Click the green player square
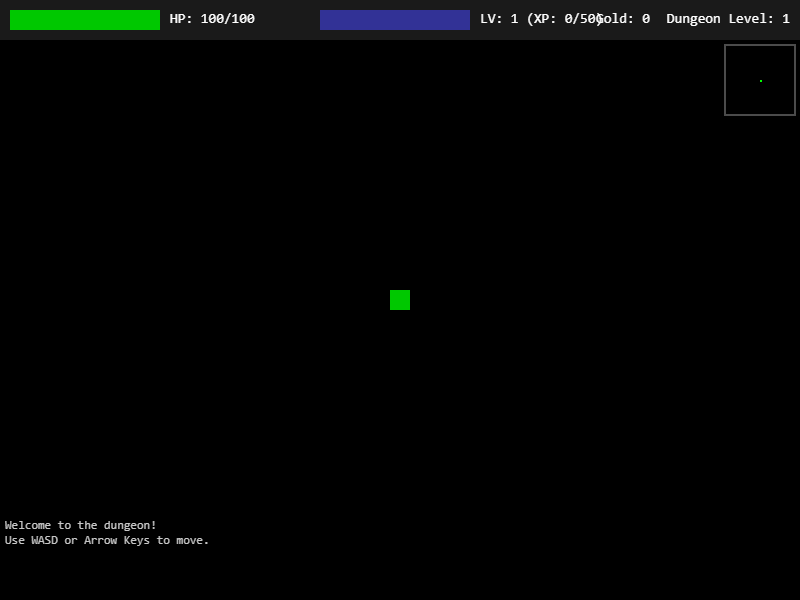 [400, 300]
